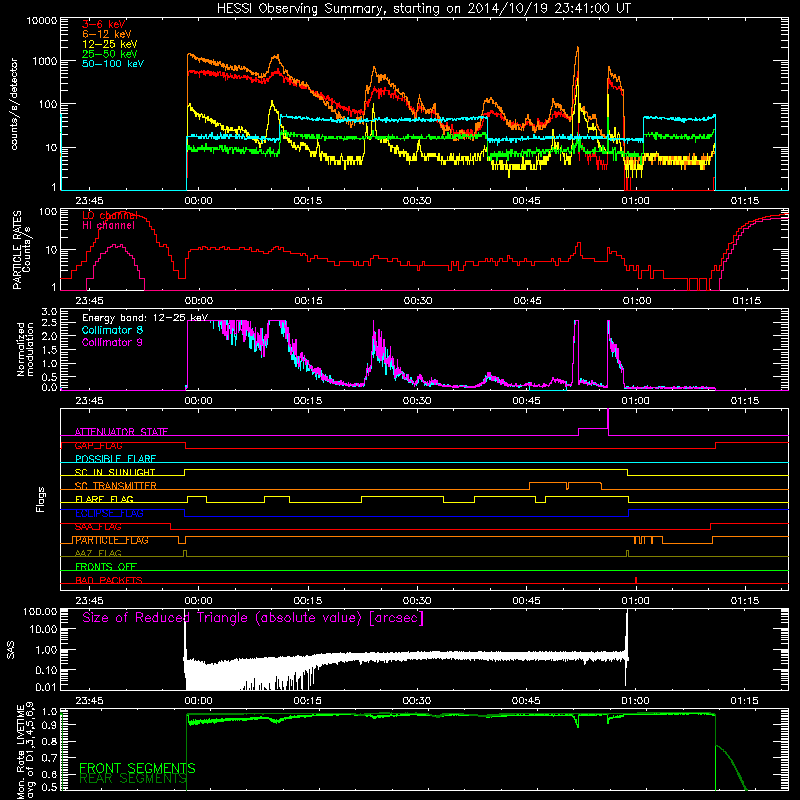Click the BAD_PACKETS flag label
Viewport: 800px width, 800px height.
(x=109, y=580)
